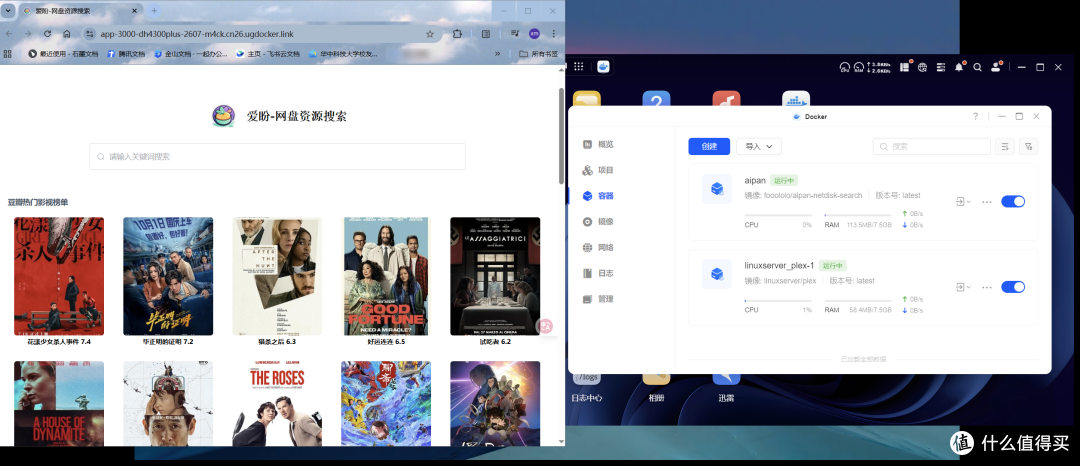
Task: Select the 爱盼-网盘资源搜索 Chrome tab
Action: 80,11
